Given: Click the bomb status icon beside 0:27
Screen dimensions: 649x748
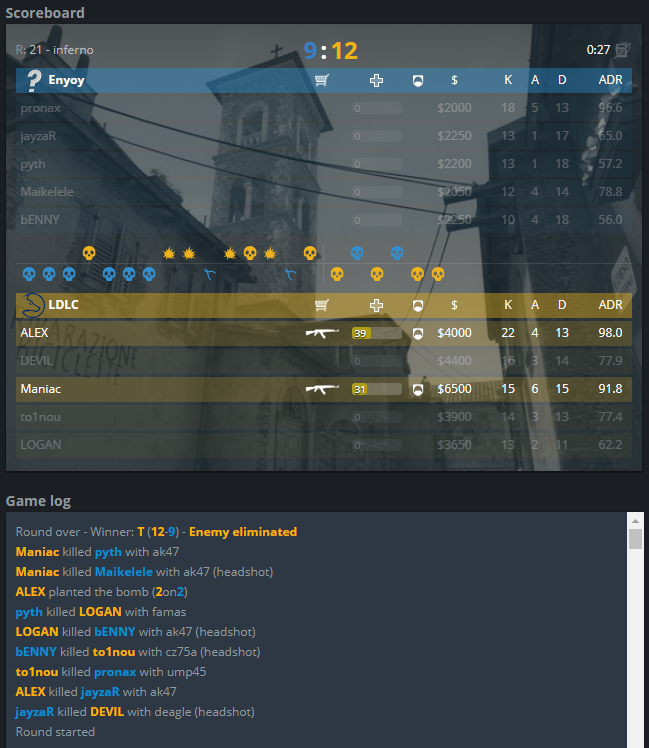Looking at the screenshot, I should 622,50.
